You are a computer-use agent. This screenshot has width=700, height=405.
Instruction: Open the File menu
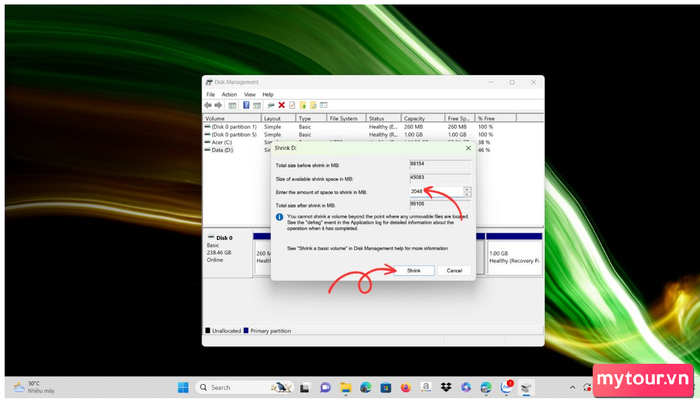point(210,94)
